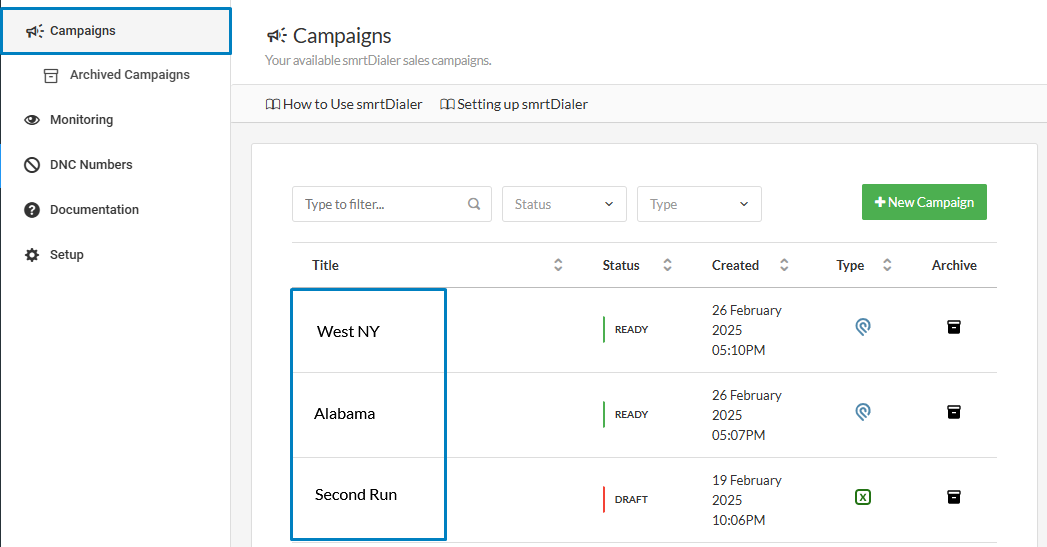Click the Second Run spreadsheet type icon
The image size is (1047, 547).
862,497
